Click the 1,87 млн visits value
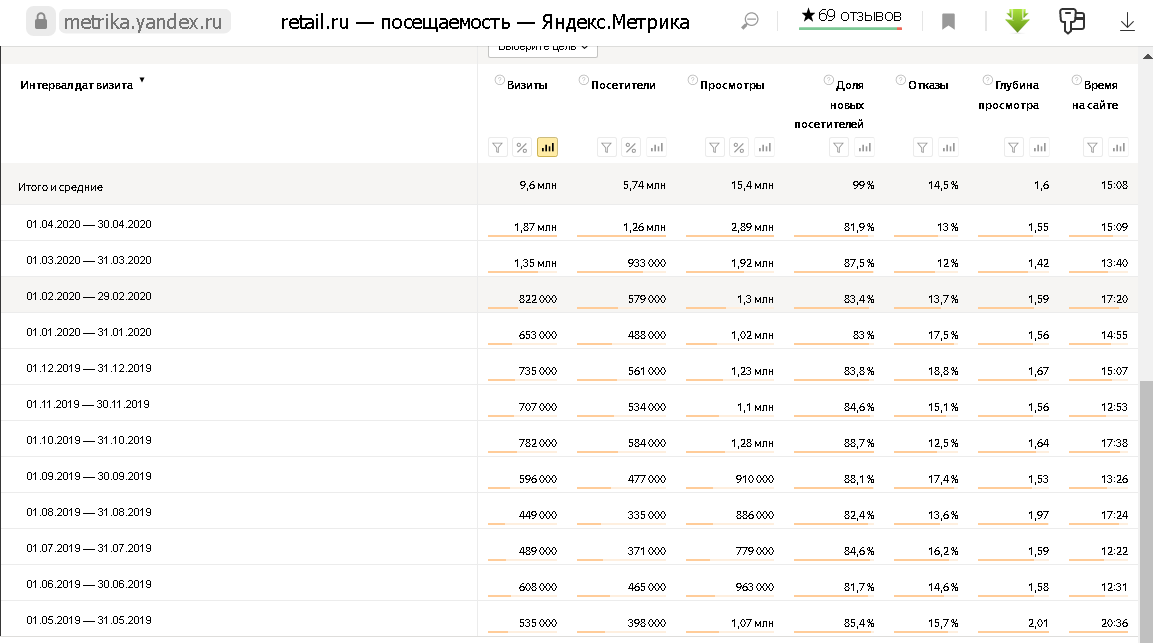 (x=535, y=227)
